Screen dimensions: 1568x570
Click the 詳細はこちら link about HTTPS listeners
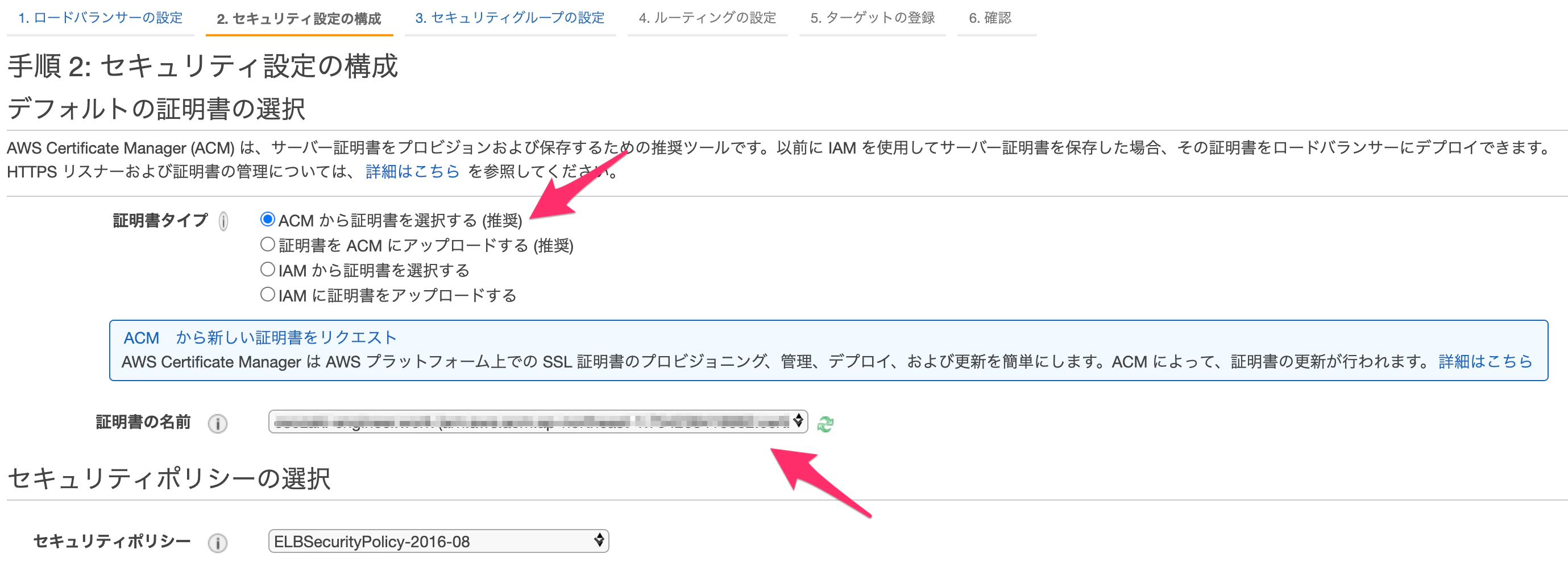pyautogui.click(x=412, y=172)
